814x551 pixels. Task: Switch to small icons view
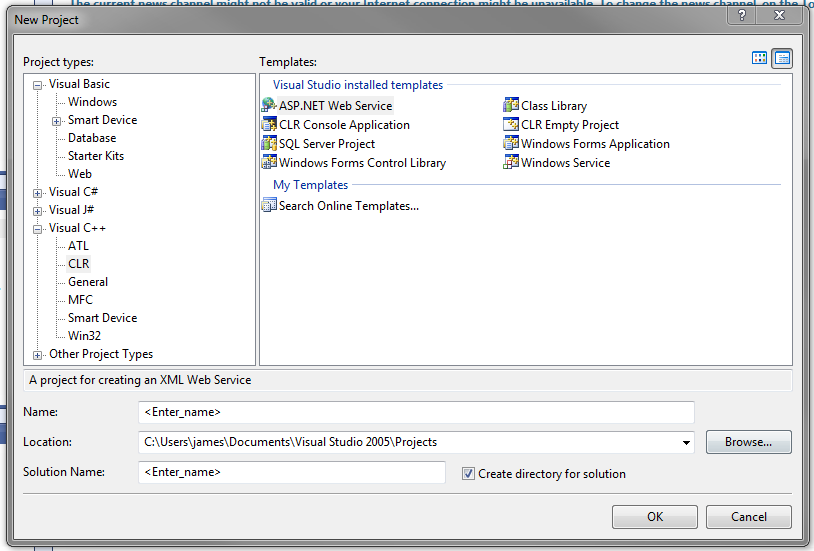coord(782,58)
